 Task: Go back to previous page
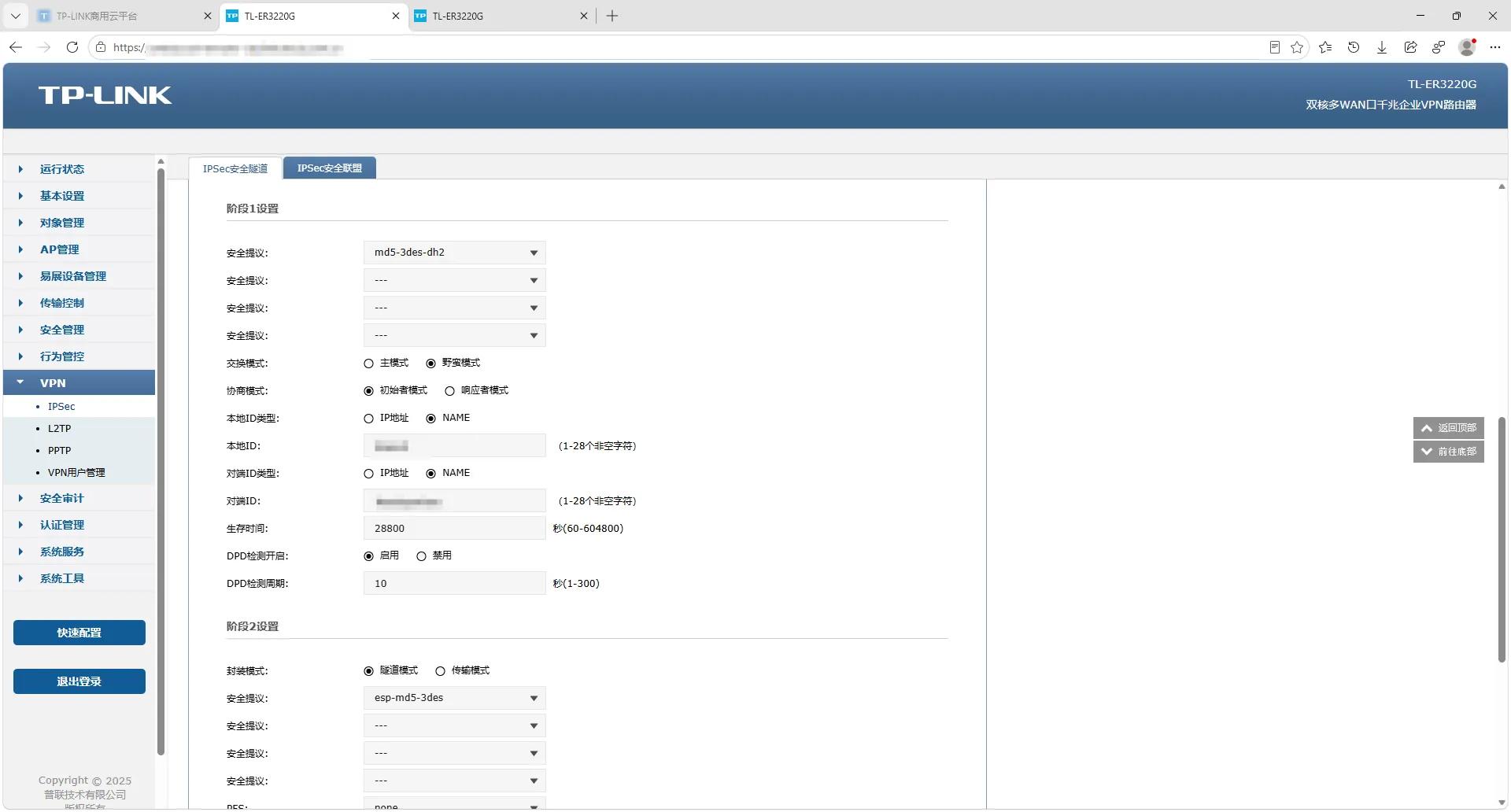point(16,47)
